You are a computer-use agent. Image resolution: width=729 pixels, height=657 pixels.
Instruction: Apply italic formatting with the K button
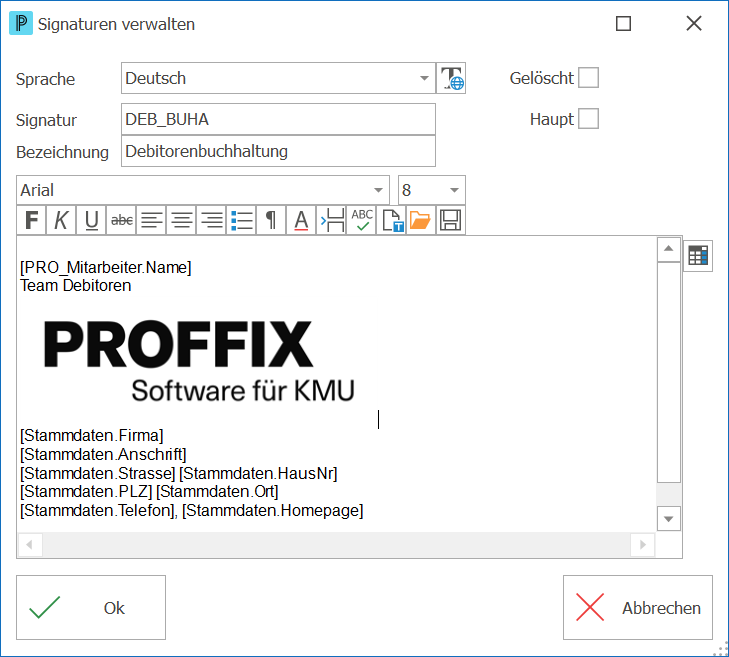click(61, 220)
